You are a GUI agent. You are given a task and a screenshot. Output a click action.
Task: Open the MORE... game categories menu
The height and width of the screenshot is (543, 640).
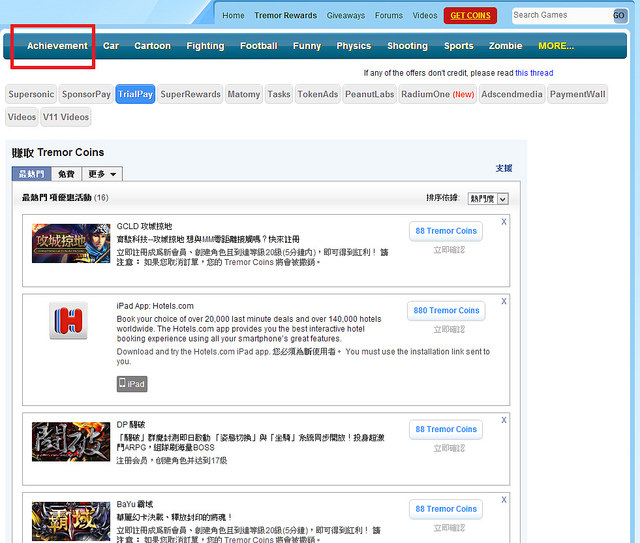point(556,46)
